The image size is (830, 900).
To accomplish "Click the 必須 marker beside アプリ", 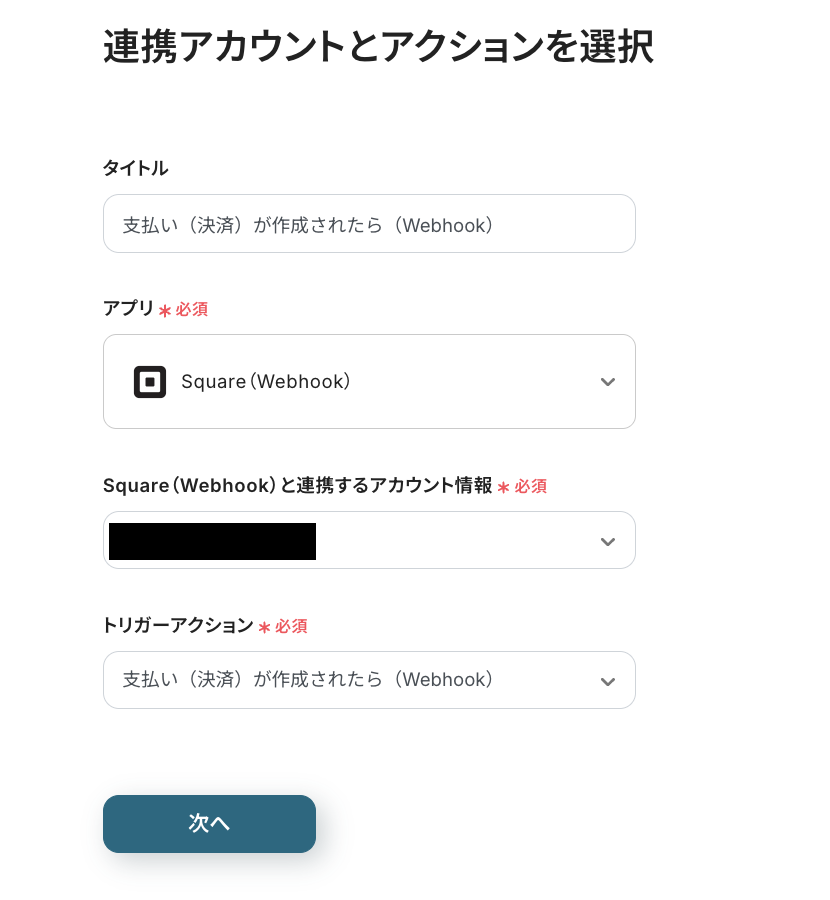I will click(192, 309).
